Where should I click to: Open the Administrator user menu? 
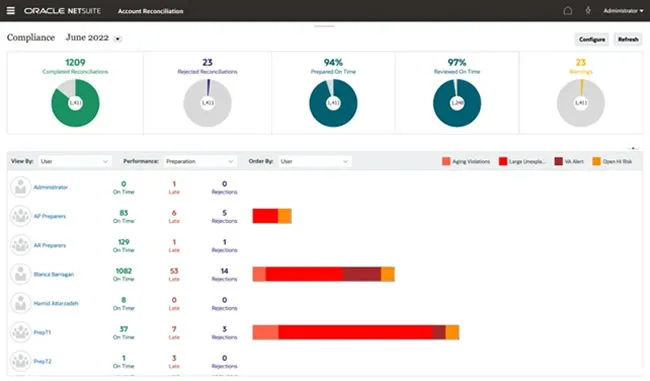point(623,11)
